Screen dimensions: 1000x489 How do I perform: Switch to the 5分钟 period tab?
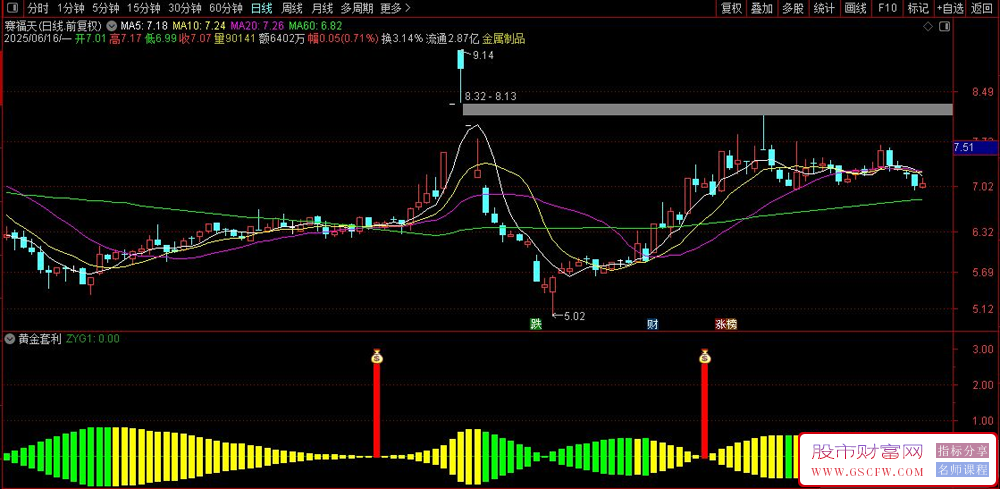[x=105, y=8]
